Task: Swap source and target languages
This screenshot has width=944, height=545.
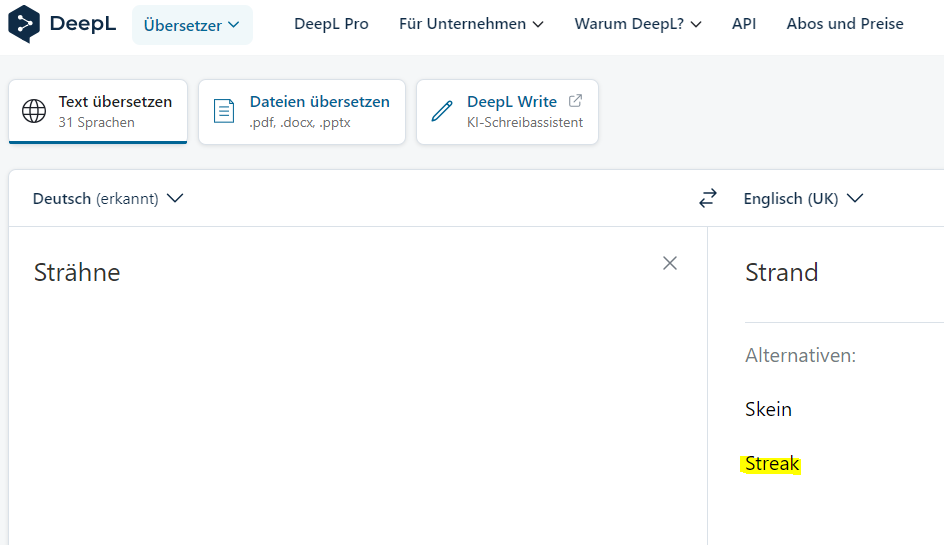Action: point(708,198)
